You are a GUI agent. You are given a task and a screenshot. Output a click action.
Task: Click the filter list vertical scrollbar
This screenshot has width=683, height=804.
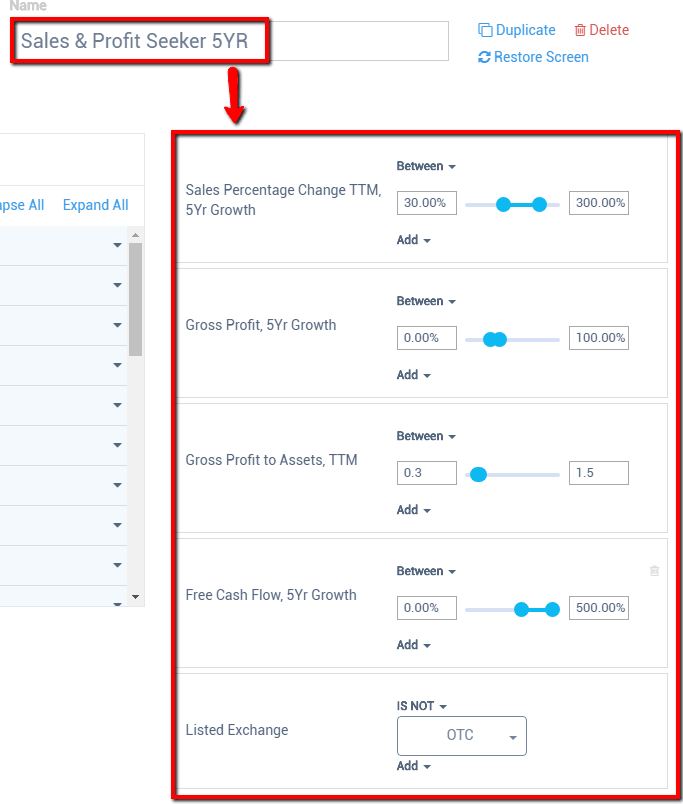[135, 300]
